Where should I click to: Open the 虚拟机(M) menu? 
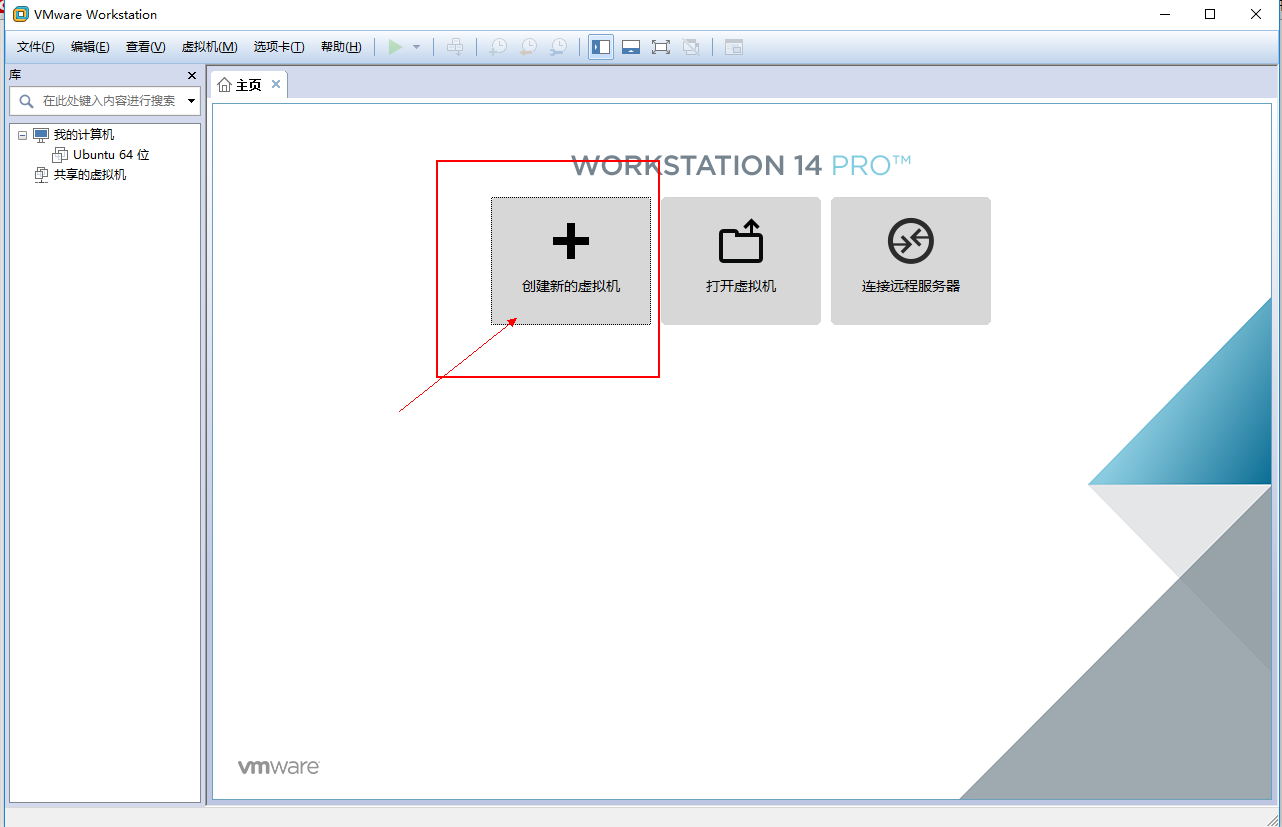point(209,47)
